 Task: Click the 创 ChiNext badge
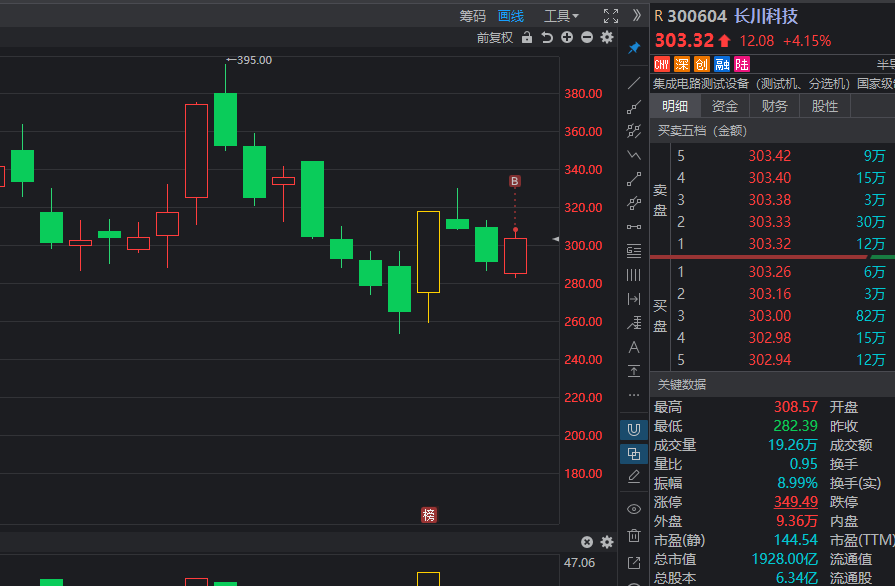702,64
